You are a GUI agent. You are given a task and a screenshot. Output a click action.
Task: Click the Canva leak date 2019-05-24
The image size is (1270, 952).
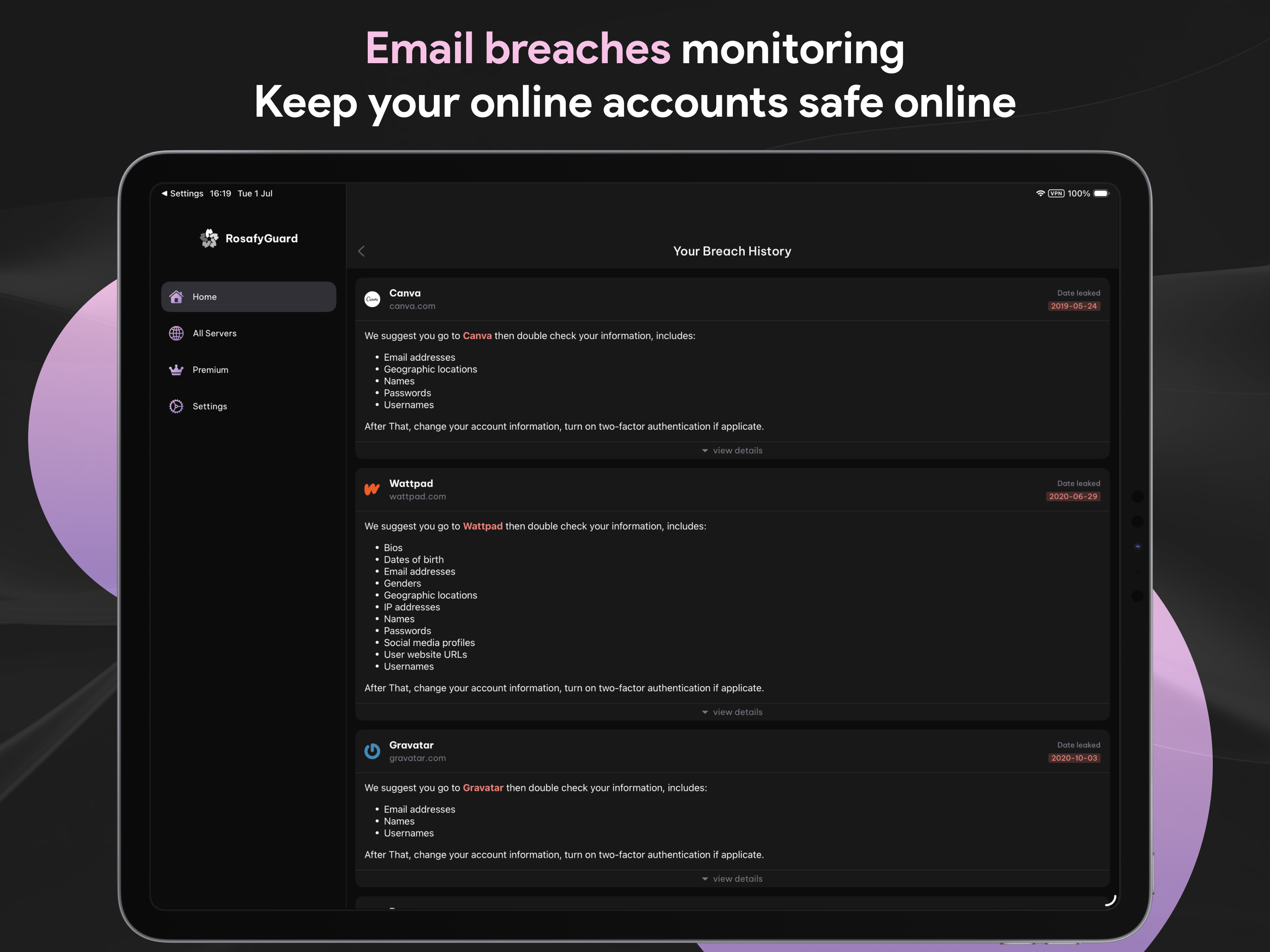1074,306
